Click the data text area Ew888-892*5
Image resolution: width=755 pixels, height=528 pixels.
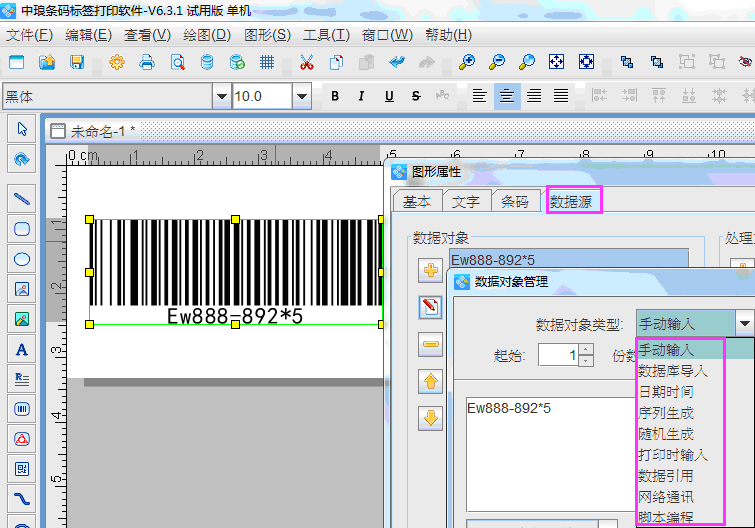point(551,454)
